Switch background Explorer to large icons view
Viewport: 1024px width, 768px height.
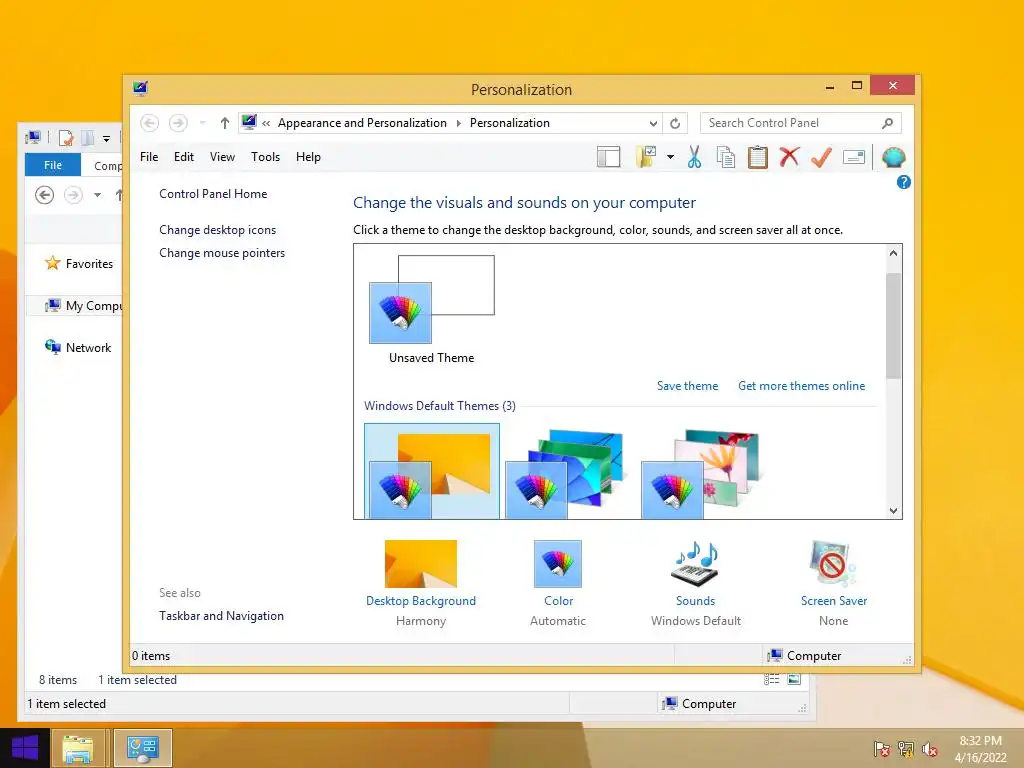tap(794, 679)
